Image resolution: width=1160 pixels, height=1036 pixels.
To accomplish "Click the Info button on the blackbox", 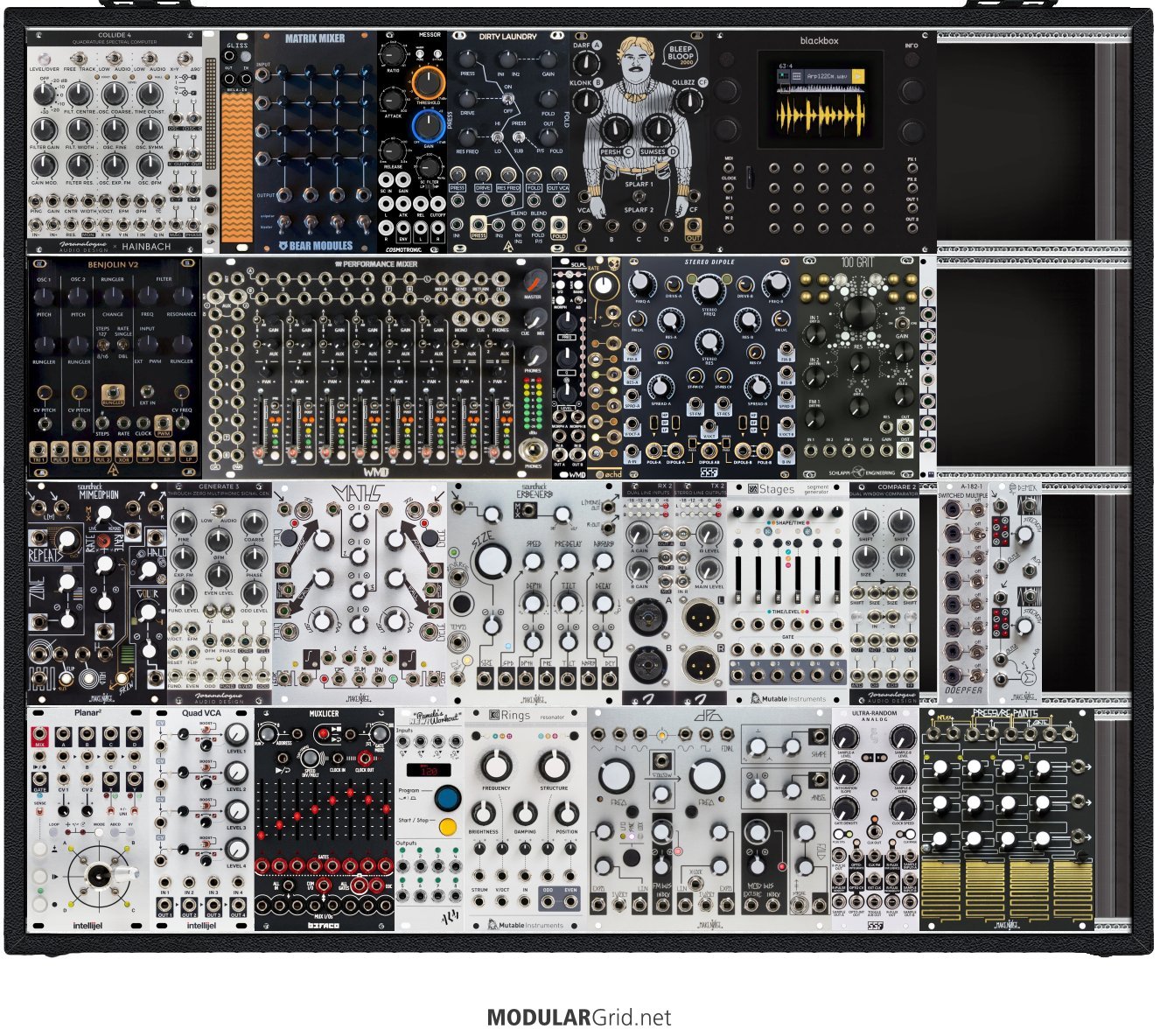I will point(912,59).
